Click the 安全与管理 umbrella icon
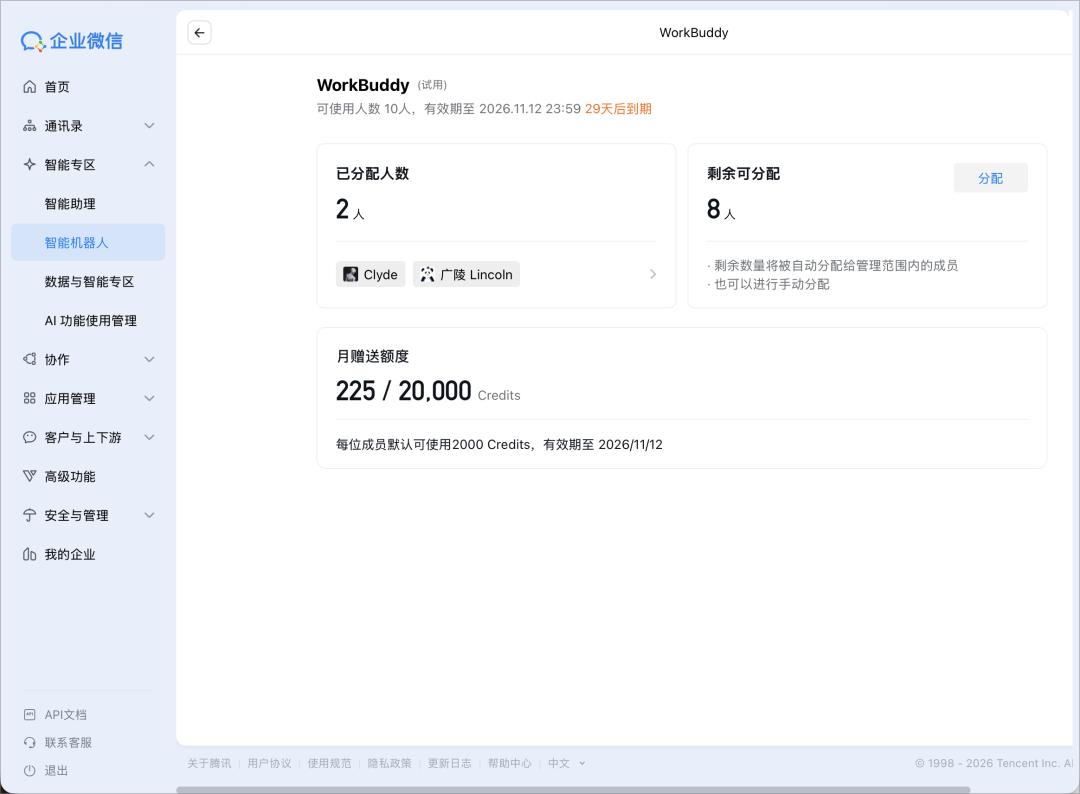 (30, 515)
